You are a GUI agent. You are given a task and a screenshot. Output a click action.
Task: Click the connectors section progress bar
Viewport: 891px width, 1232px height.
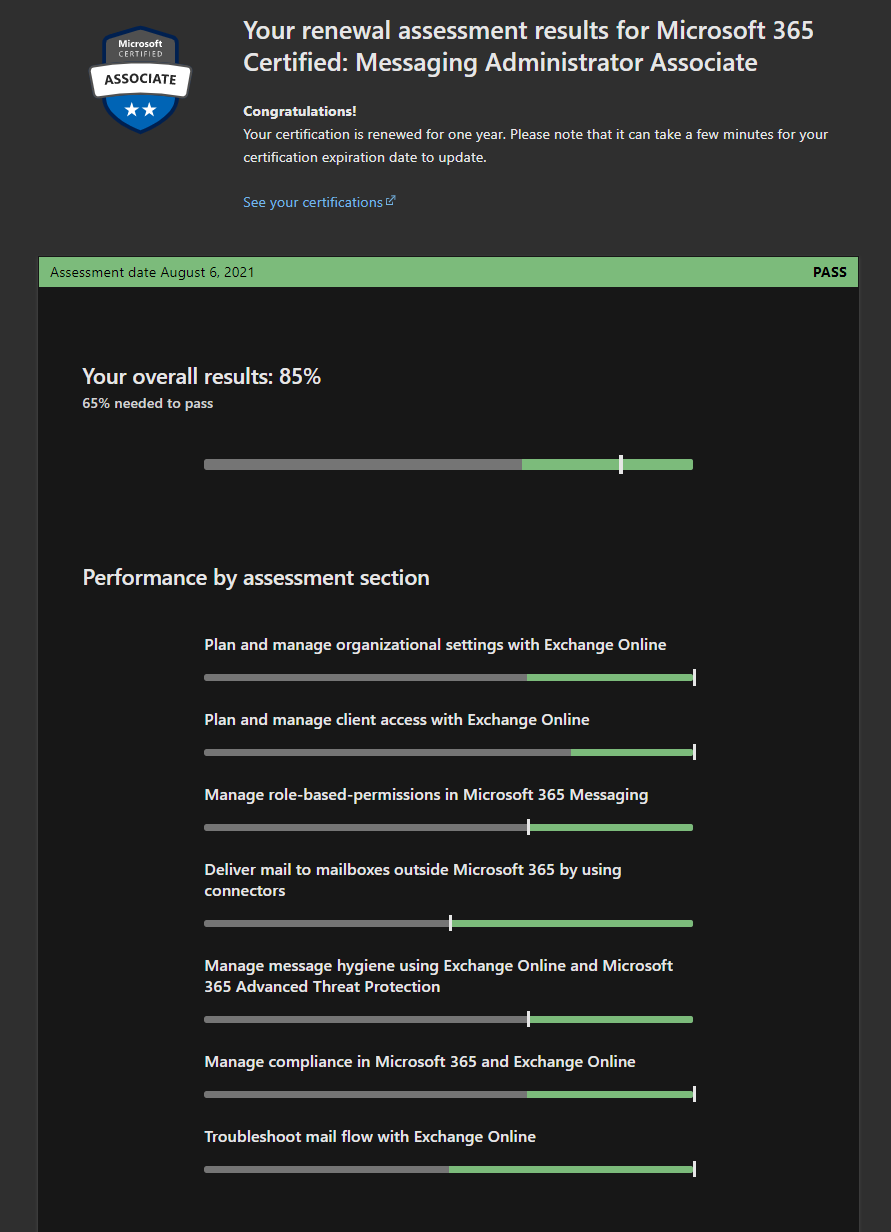pos(448,923)
